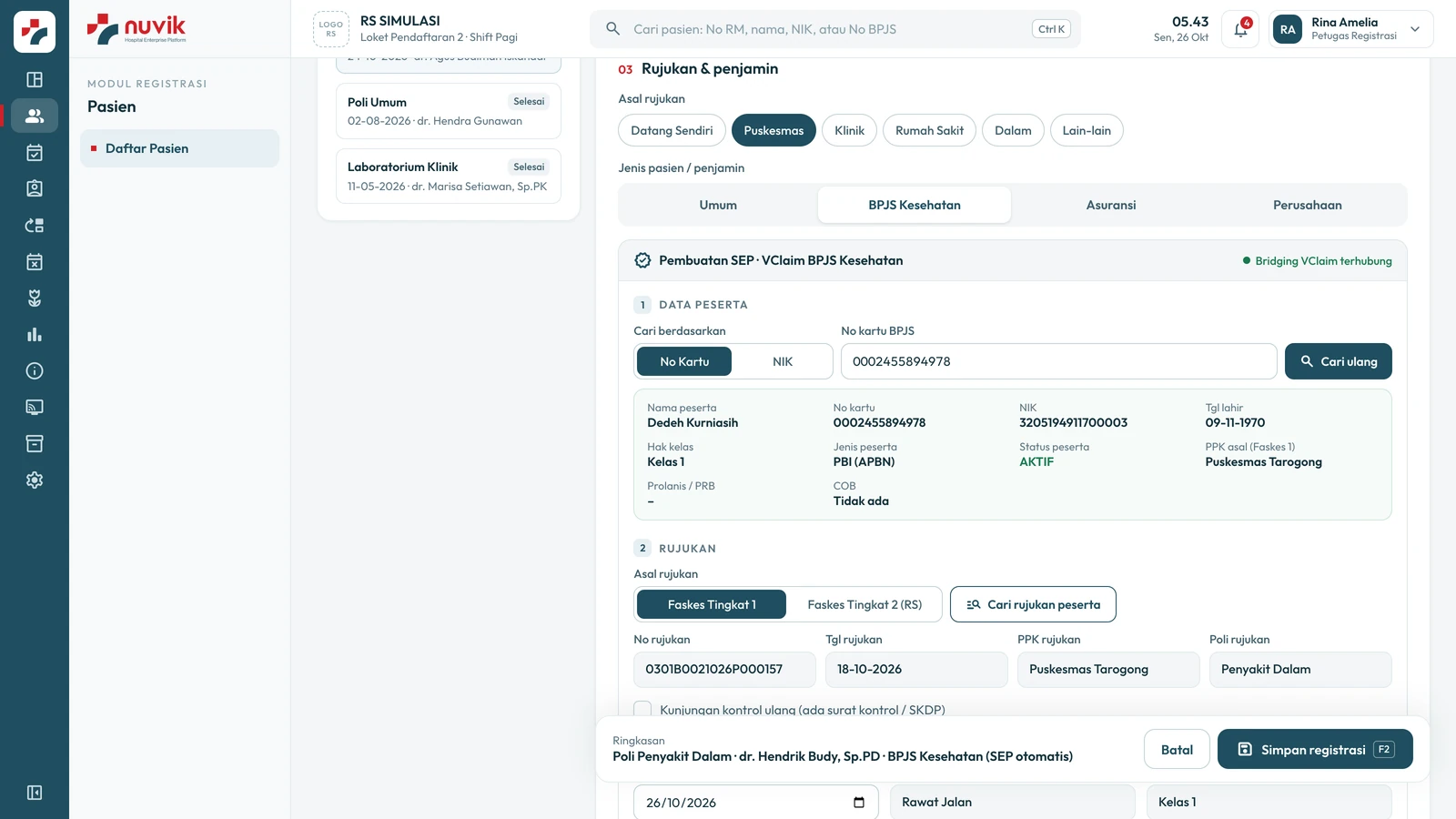Choose Faskes Tingkat 2 (RS) option
1456x819 pixels.
864,604
